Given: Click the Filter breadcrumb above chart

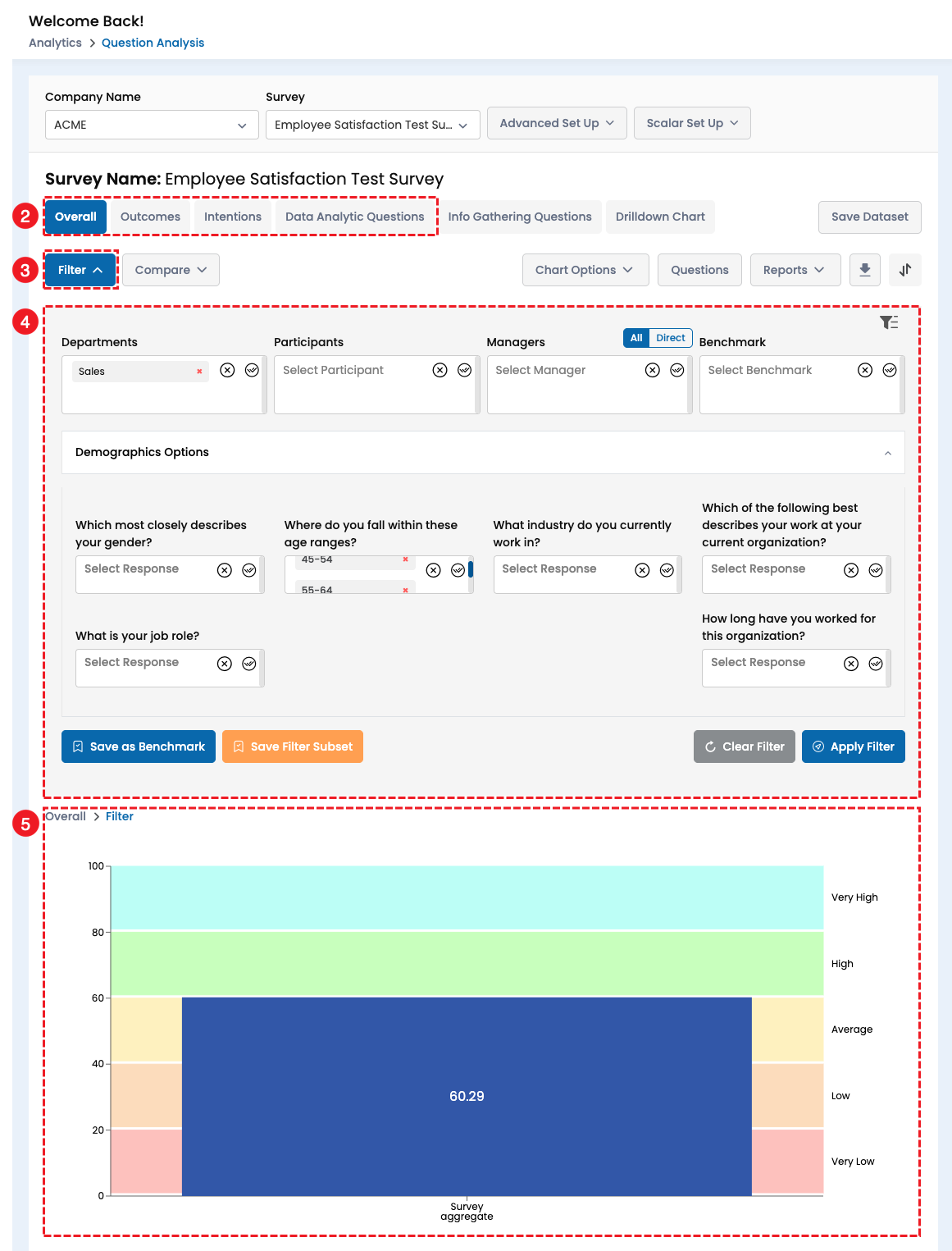Looking at the screenshot, I should tap(120, 816).
